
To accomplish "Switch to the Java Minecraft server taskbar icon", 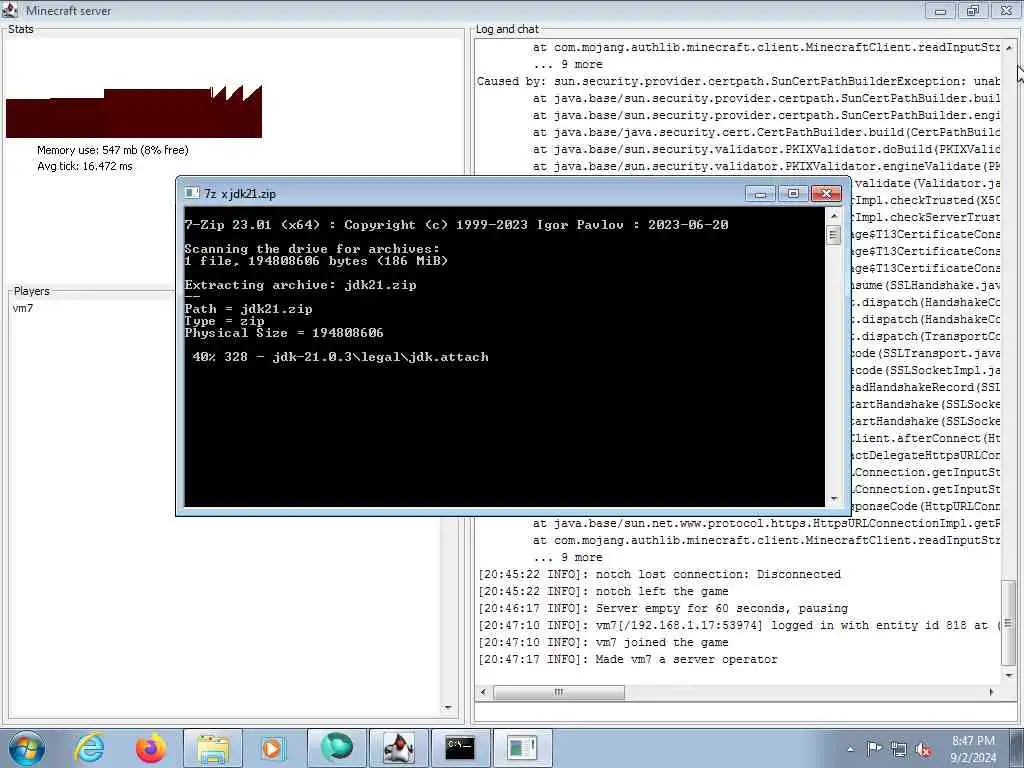I will tap(398, 748).
